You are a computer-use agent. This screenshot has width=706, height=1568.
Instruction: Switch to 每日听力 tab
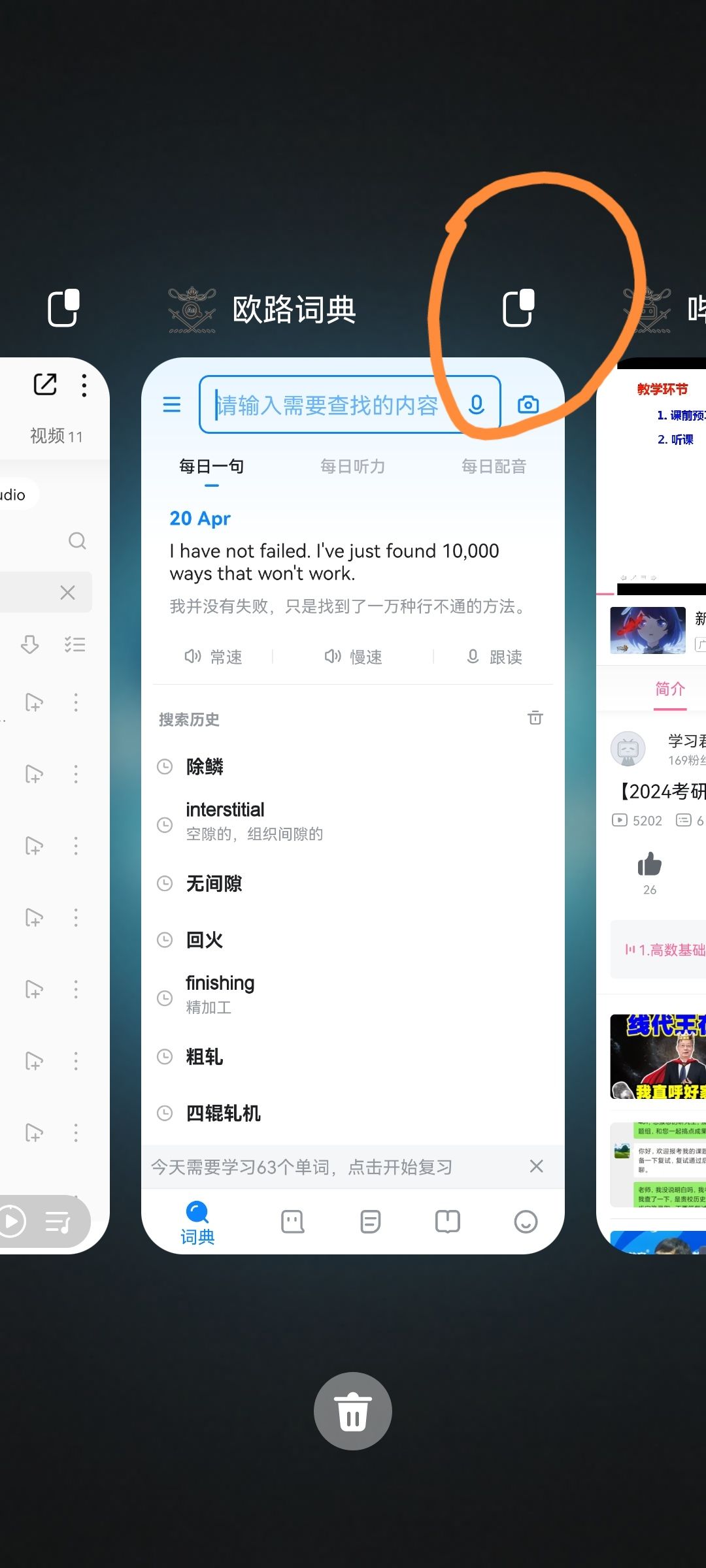click(352, 466)
